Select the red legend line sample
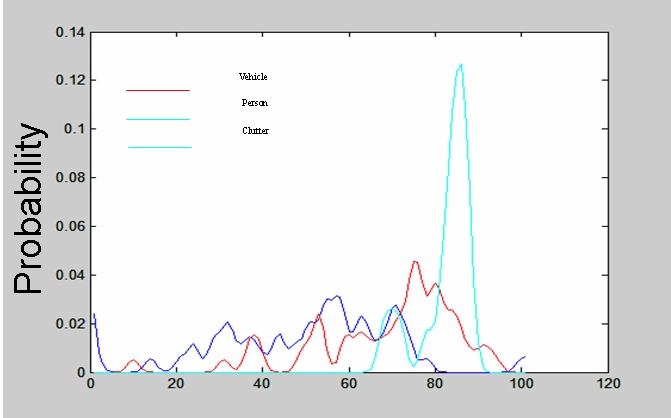This screenshot has width=671, height=418. coord(158,90)
